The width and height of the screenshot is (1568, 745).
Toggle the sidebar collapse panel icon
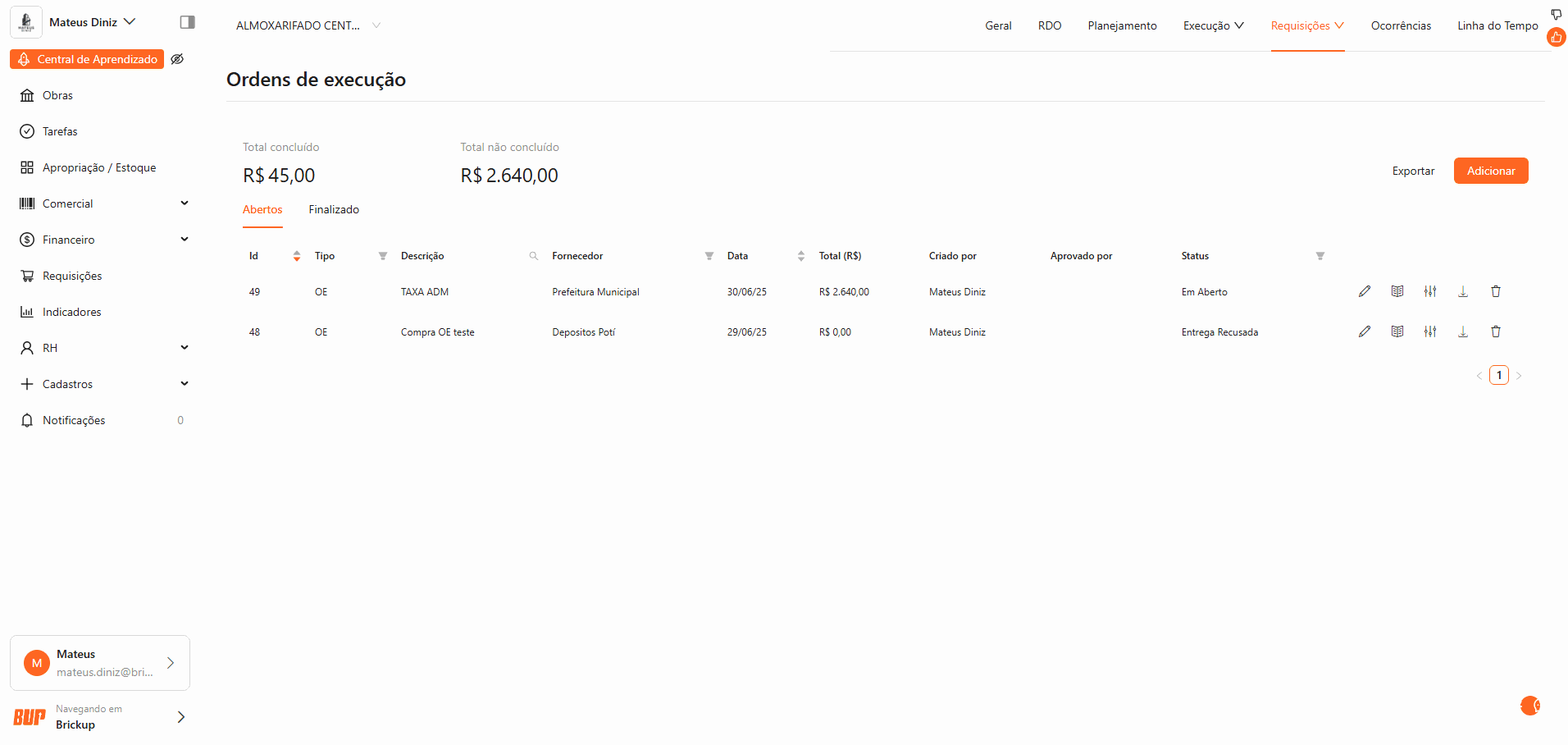[187, 22]
